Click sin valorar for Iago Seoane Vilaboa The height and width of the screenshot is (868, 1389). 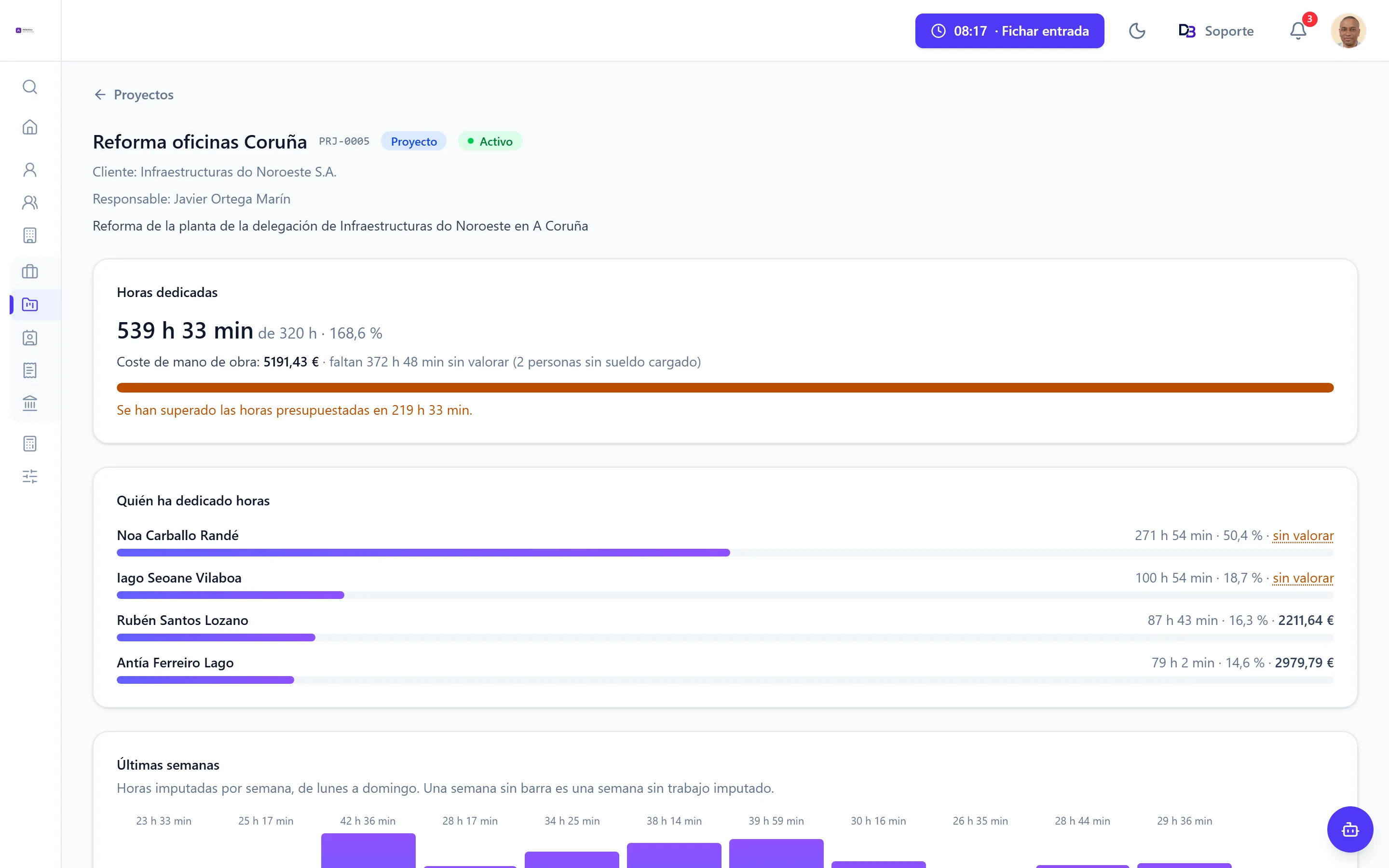click(1303, 578)
